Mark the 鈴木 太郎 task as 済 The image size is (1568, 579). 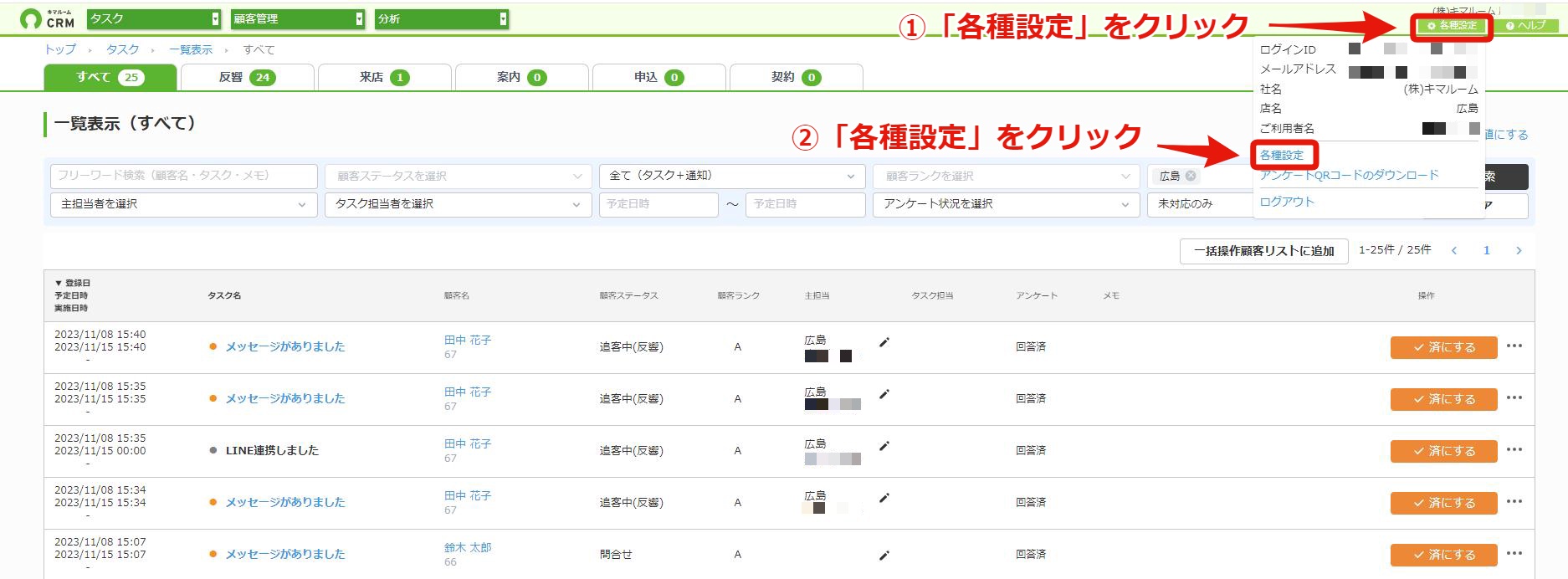click(1443, 555)
